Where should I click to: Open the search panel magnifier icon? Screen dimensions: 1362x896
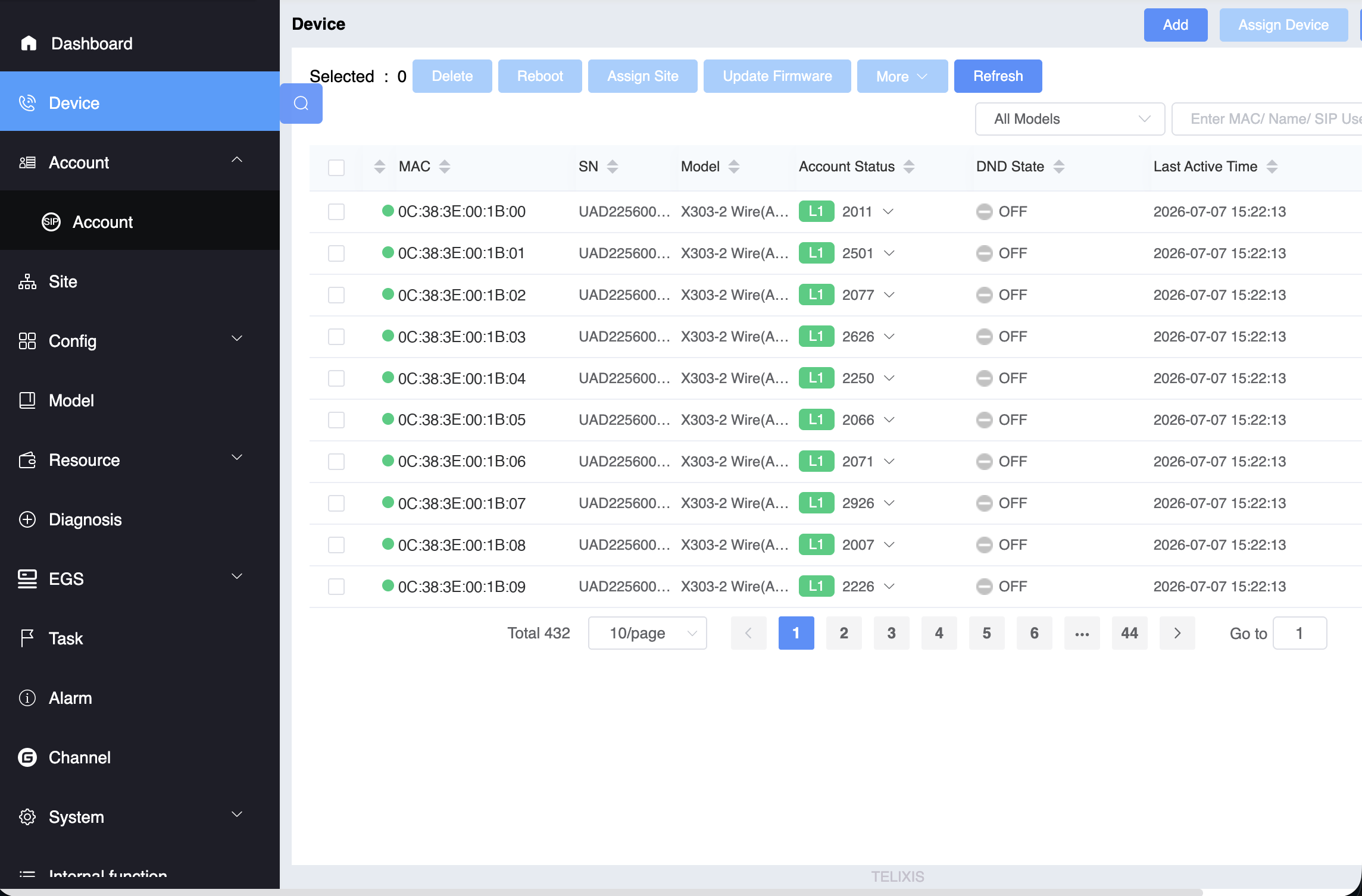(301, 104)
